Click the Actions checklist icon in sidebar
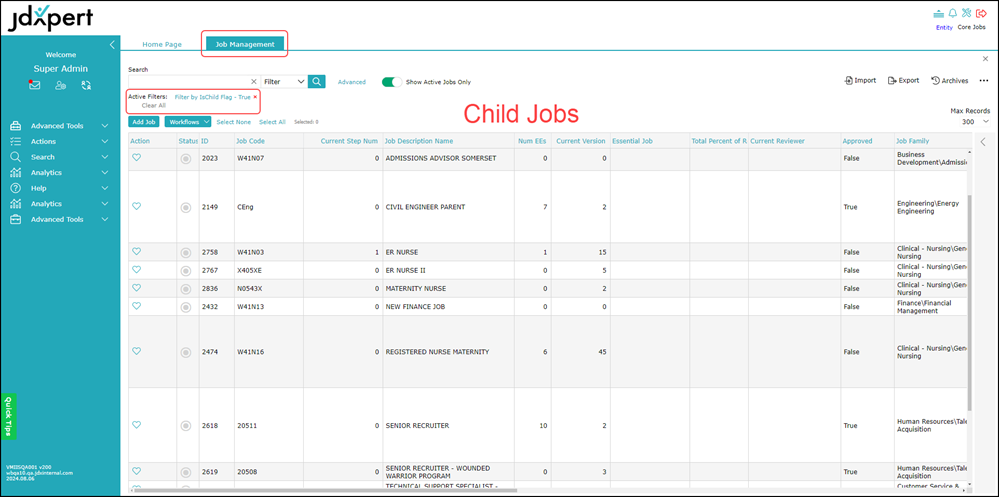This screenshot has height=497, width=999. [16, 141]
